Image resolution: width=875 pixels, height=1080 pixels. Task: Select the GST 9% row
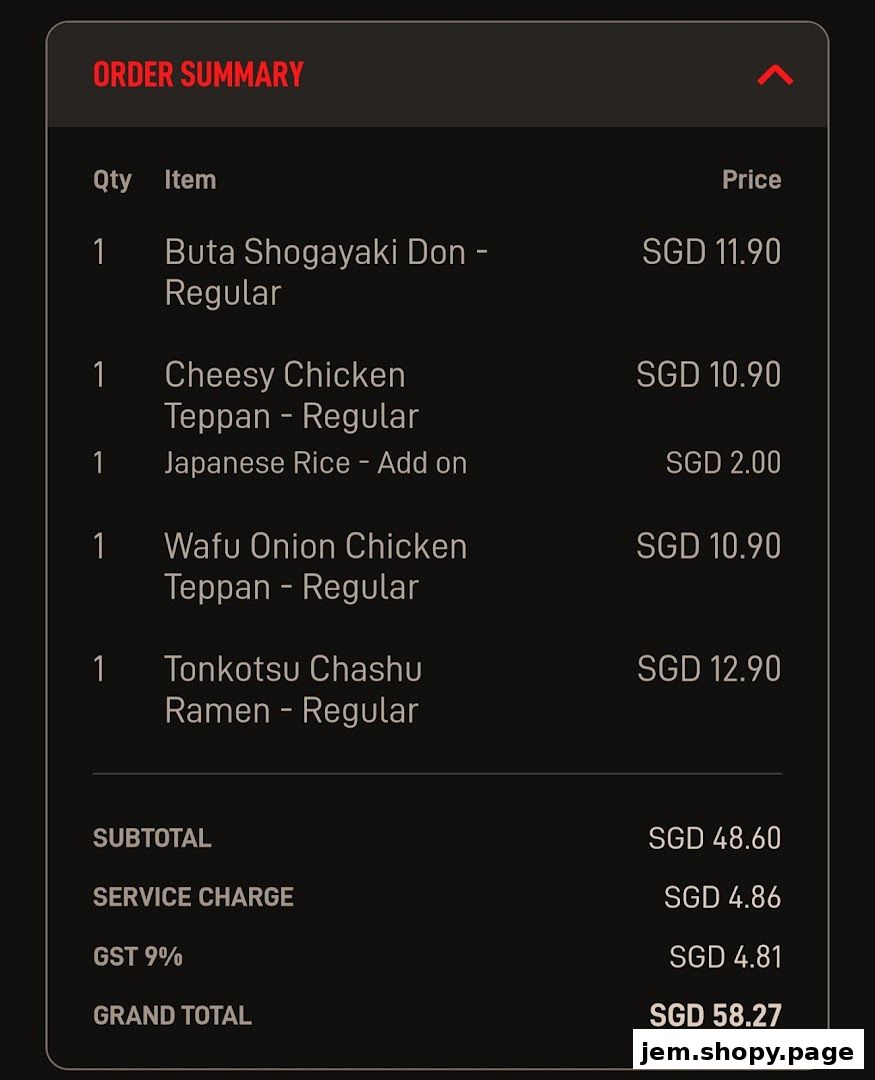[x=136, y=956]
